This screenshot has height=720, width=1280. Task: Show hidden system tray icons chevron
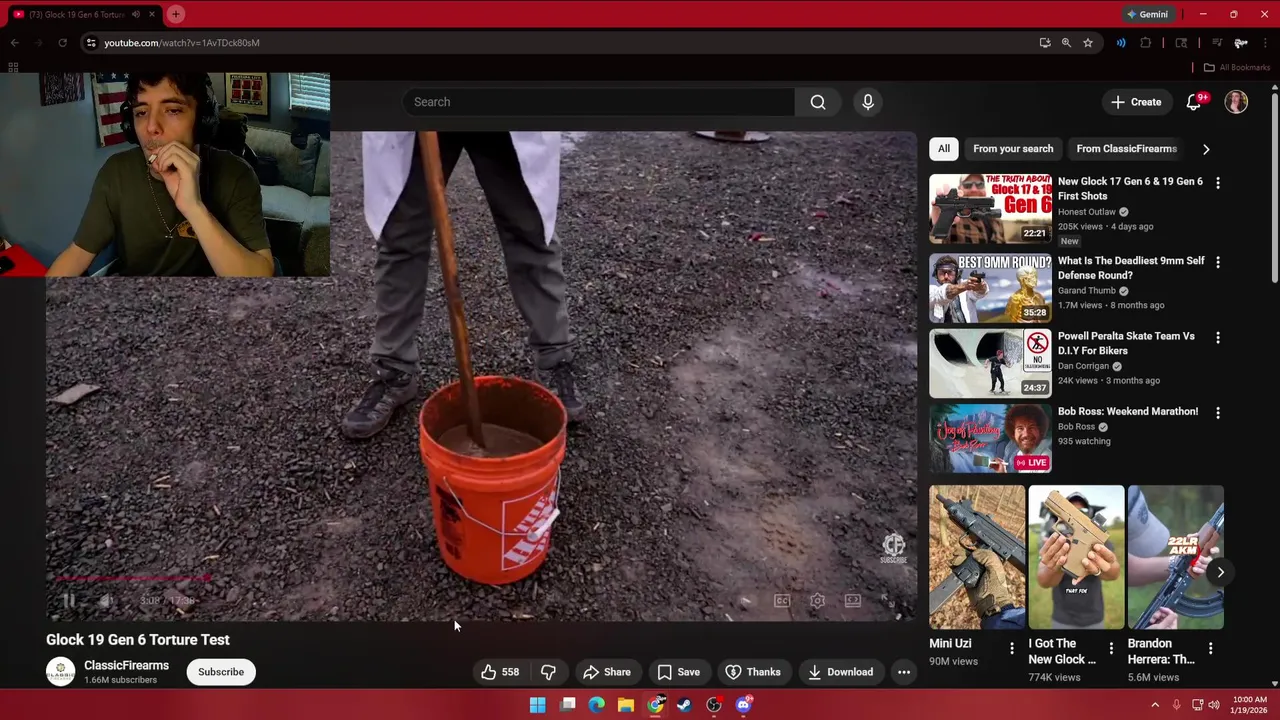tap(1155, 705)
